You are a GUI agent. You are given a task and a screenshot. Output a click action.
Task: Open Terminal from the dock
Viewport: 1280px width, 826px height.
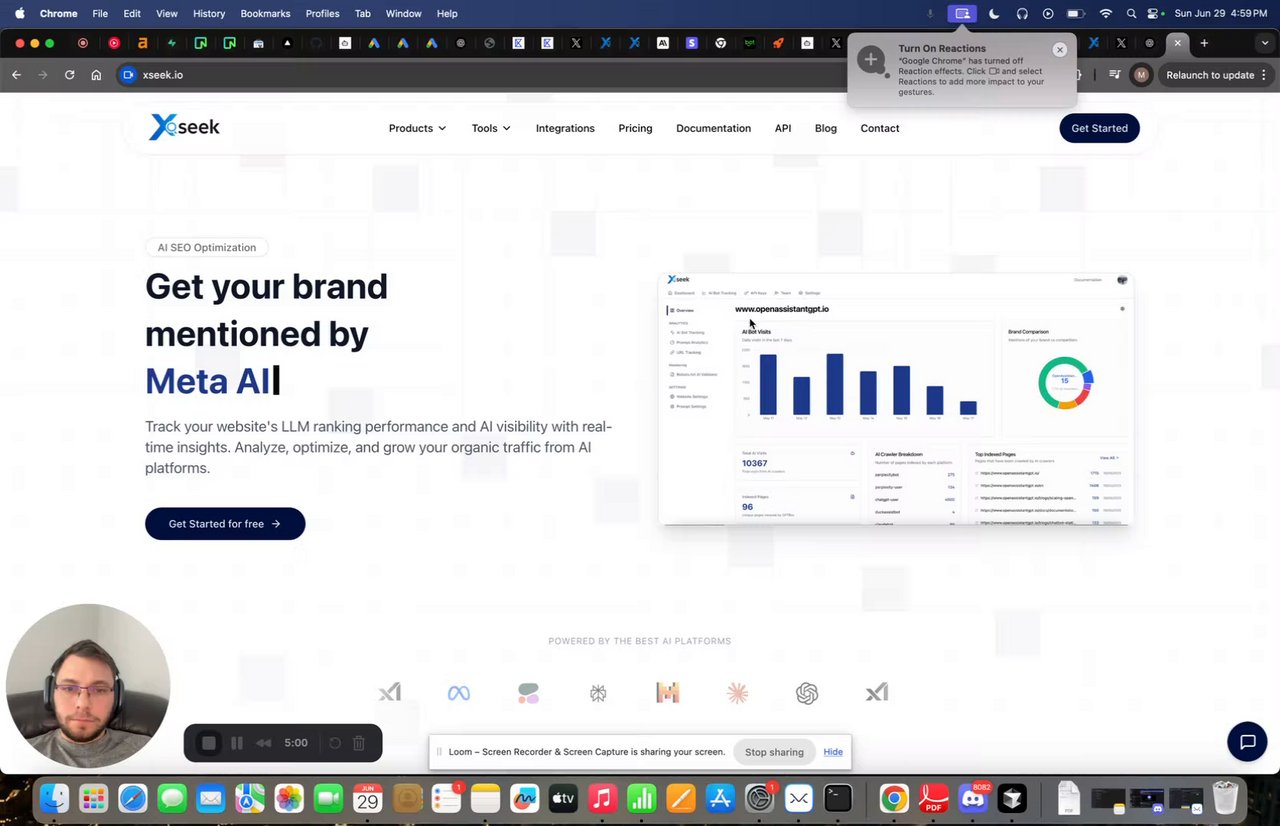point(838,798)
